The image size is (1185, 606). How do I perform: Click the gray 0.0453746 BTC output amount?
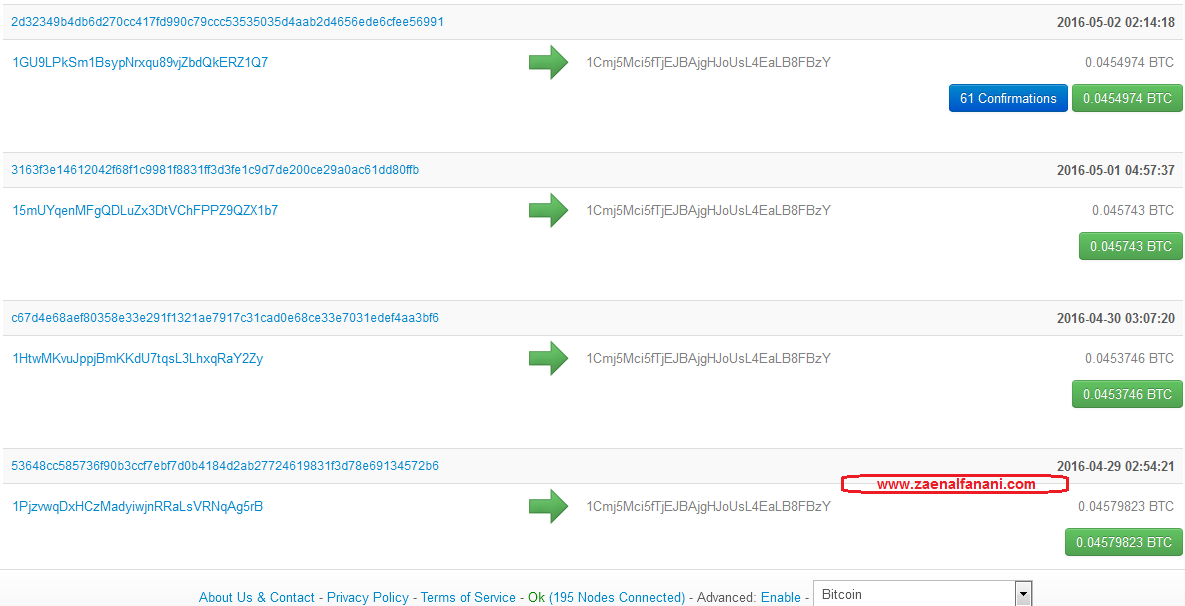pos(1130,359)
